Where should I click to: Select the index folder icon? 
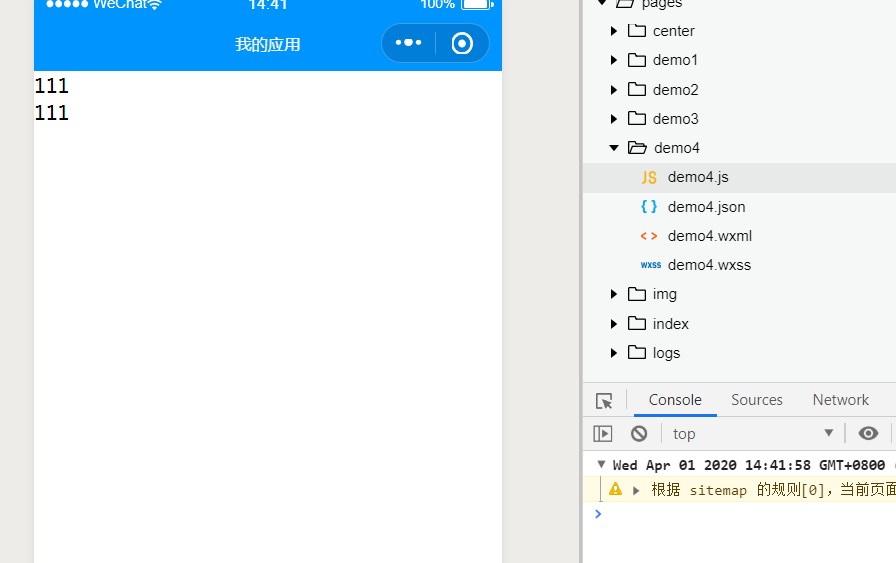[637, 323]
